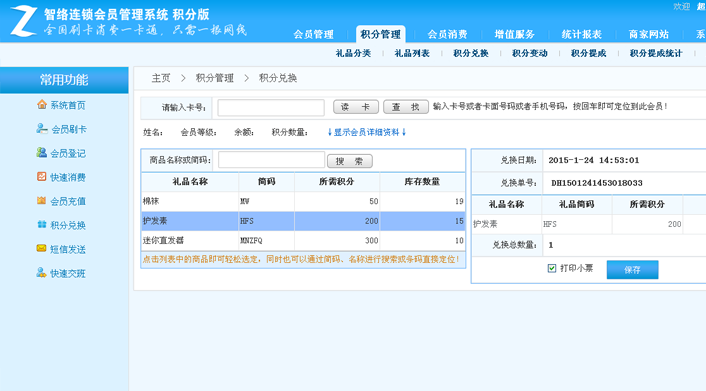
Task: Click the 查找 button
Action: (406, 107)
